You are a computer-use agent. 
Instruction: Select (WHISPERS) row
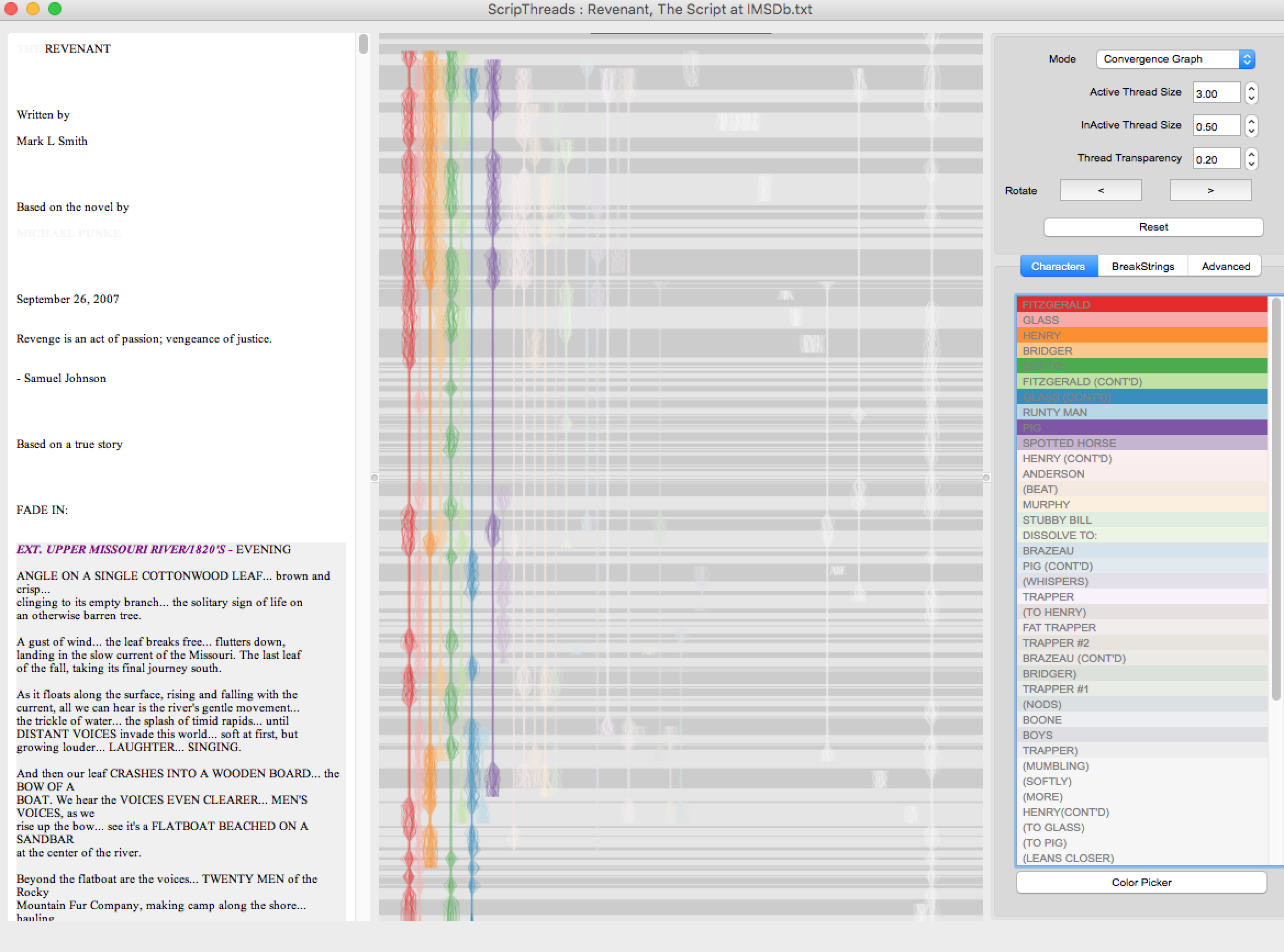click(1142, 581)
